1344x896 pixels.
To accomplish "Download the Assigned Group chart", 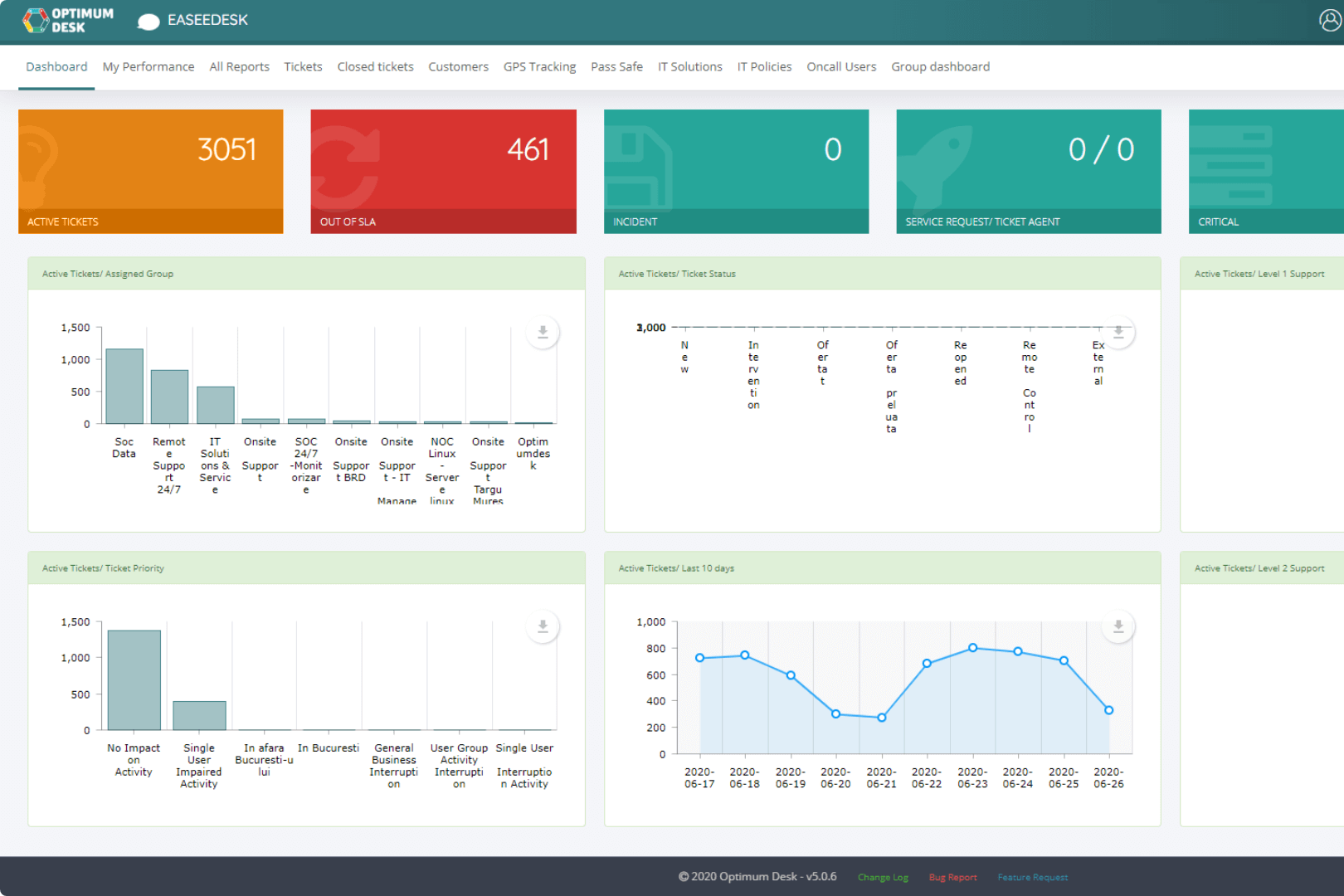I will [543, 332].
